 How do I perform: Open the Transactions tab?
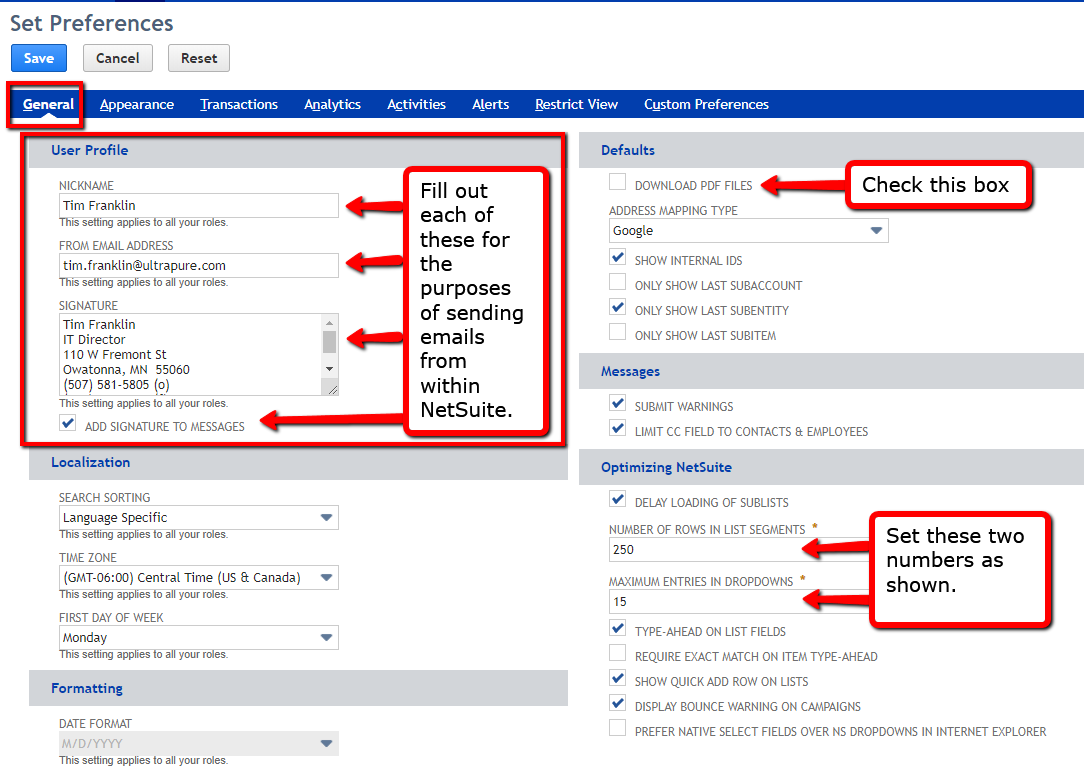coord(239,104)
